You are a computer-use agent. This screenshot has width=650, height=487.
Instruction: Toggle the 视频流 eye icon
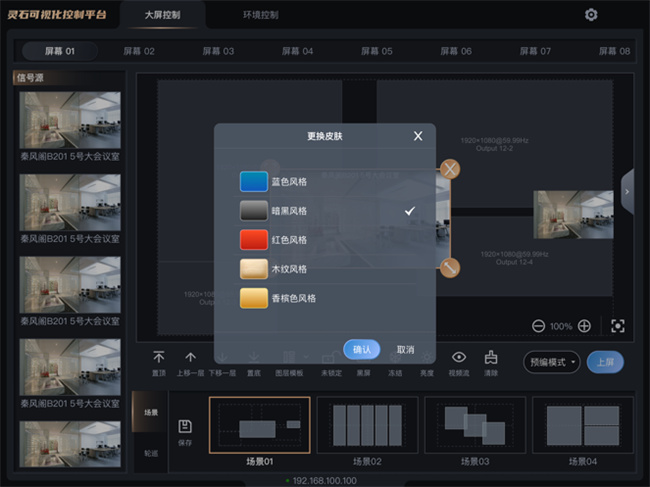[459, 357]
